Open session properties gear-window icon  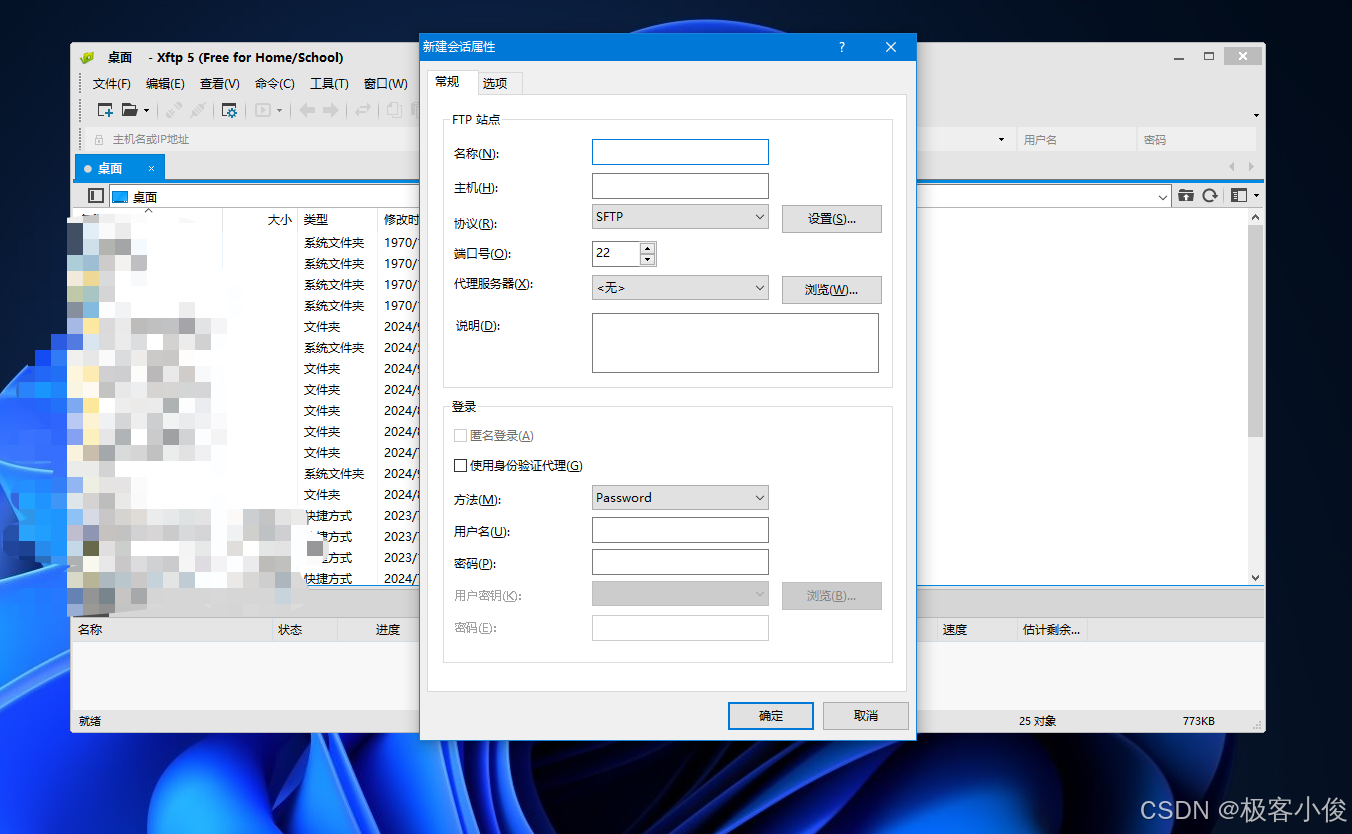[x=229, y=110]
